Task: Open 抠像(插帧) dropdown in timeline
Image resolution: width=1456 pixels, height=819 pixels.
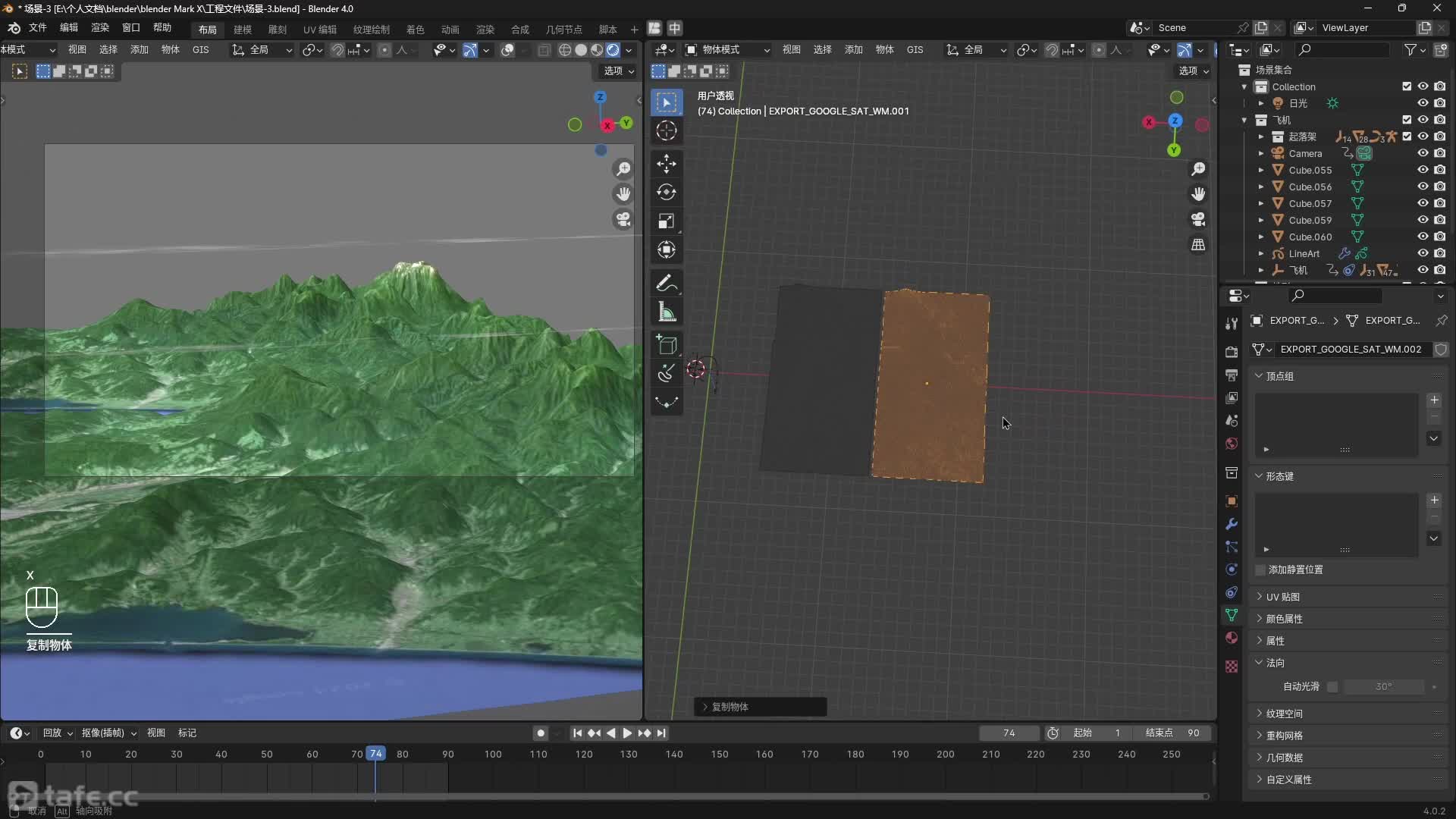Action: click(x=109, y=733)
